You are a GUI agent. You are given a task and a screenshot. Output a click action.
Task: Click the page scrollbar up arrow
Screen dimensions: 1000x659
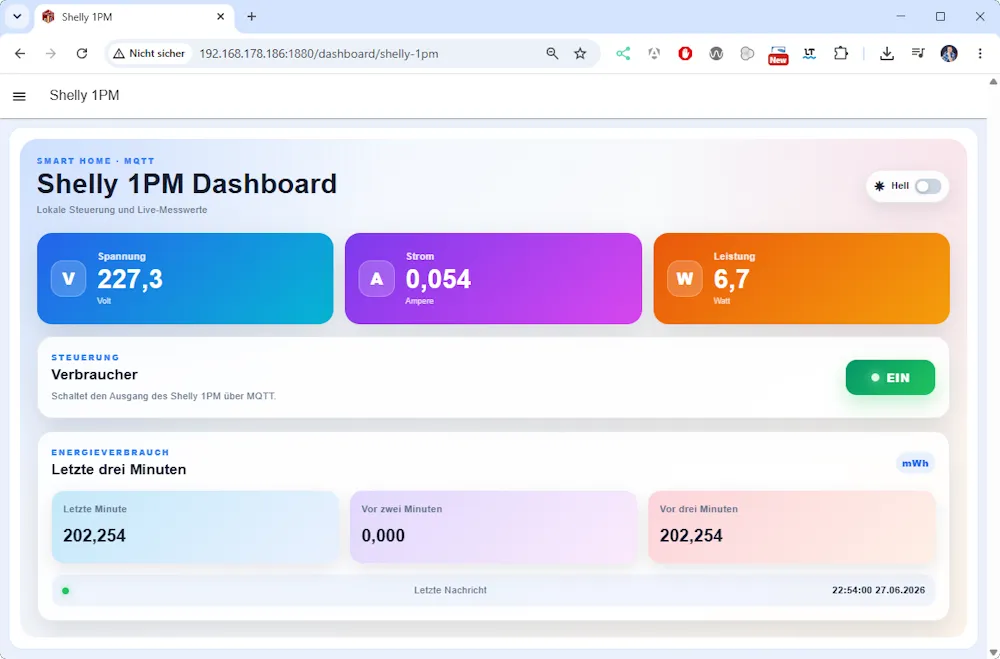993,82
